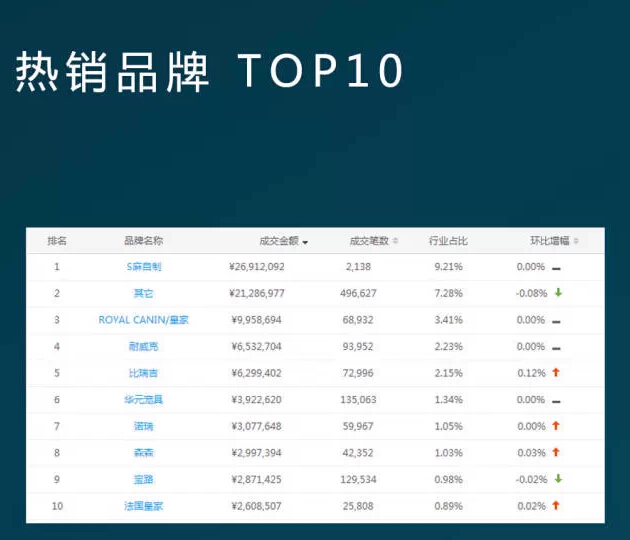Click the industry share 1.05%
Image resolution: width=630 pixels, height=540 pixels.
tap(448, 426)
